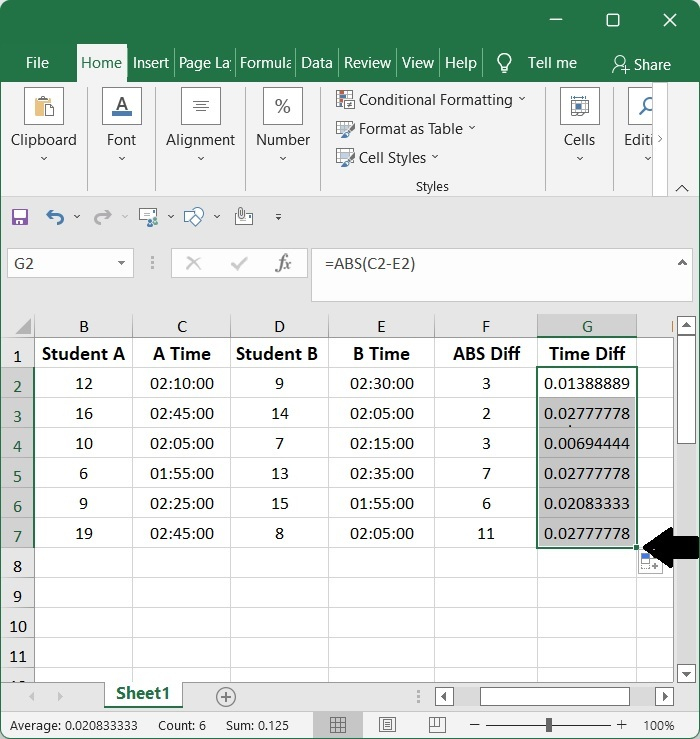Click the horizontal scrollbar right arrow

coord(665,696)
